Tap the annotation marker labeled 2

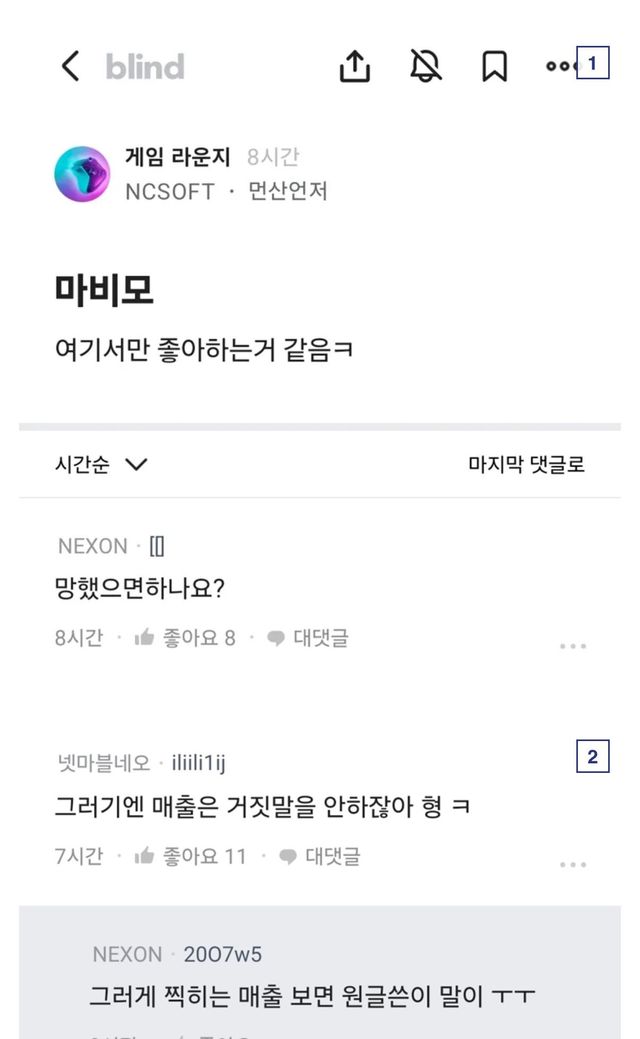click(592, 758)
